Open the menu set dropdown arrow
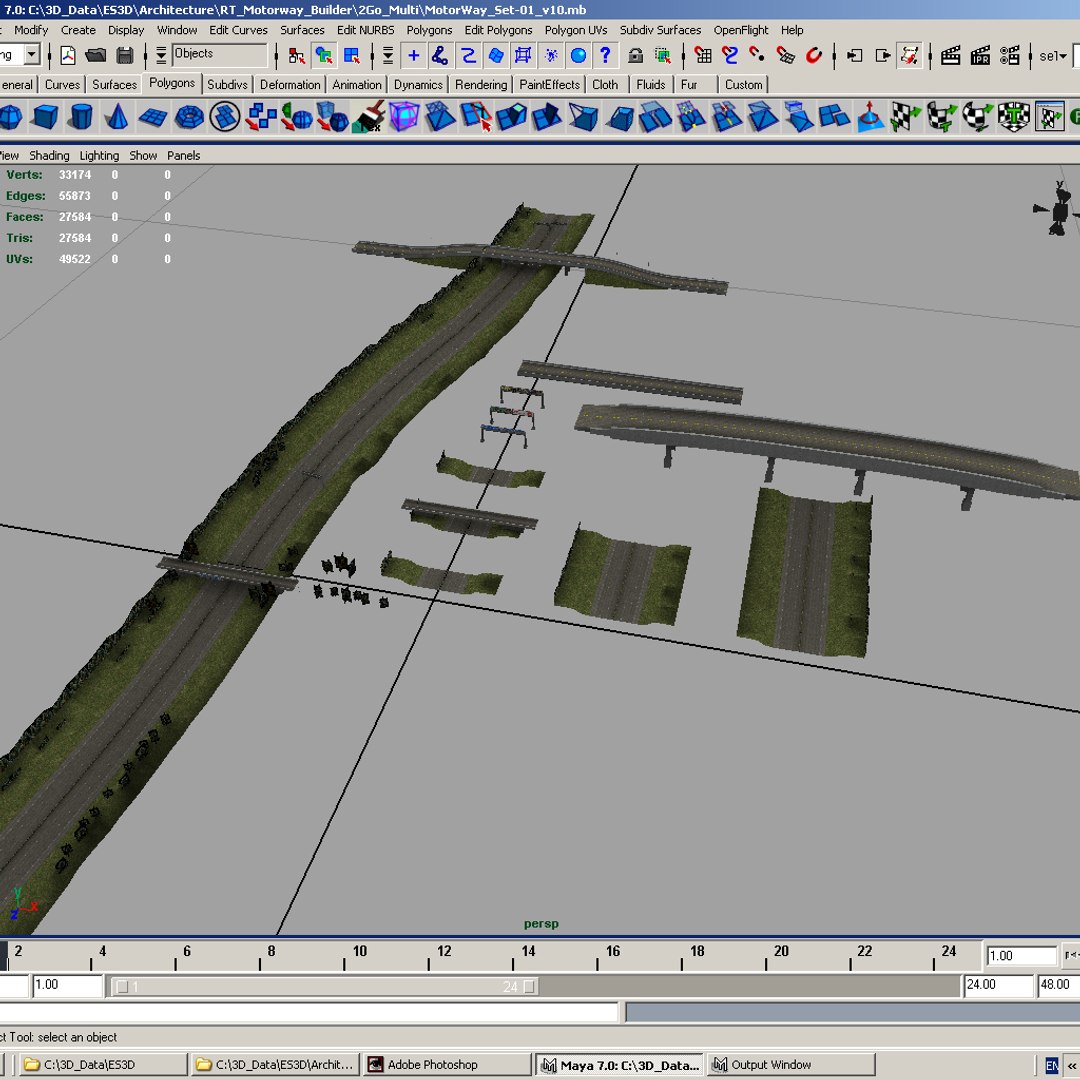The width and height of the screenshot is (1080, 1080). 32,54
